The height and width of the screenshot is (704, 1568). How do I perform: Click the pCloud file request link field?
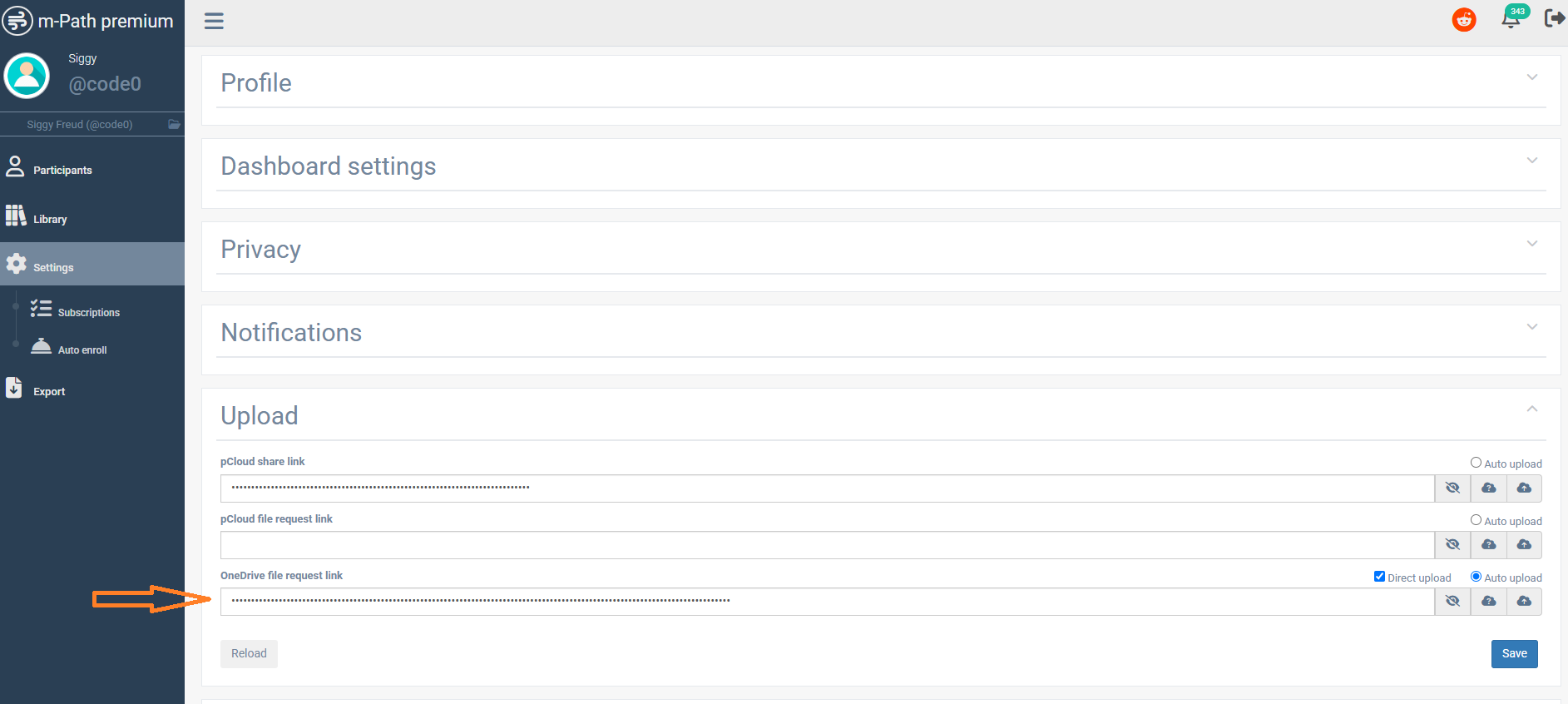(x=827, y=545)
